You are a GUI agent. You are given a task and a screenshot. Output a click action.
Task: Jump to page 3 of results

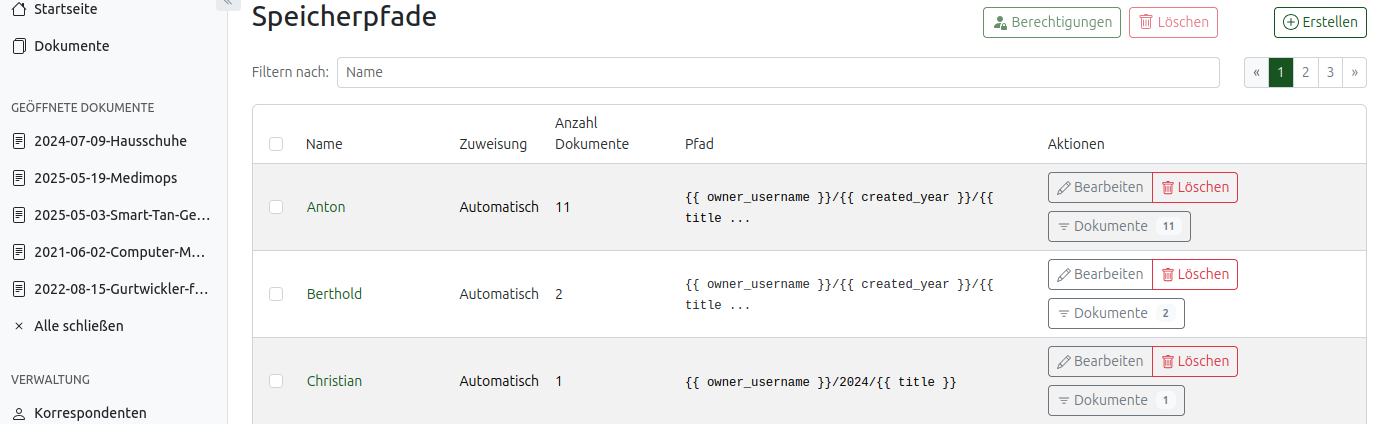tap(1330, 72)
